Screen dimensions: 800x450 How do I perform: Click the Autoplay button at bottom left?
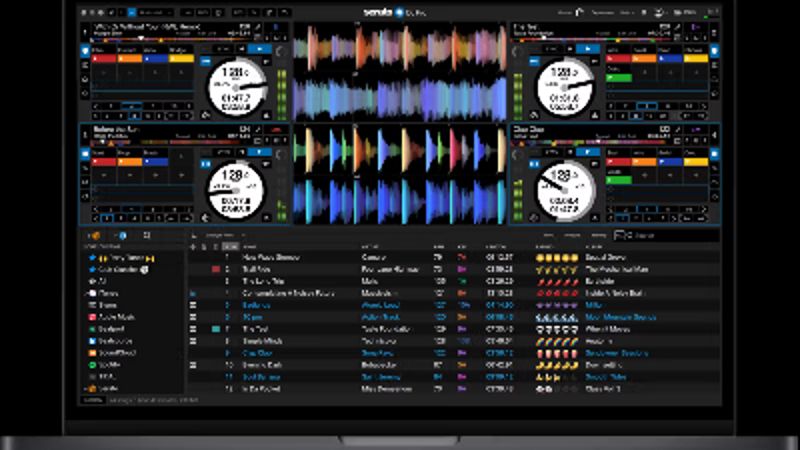(x=92, y=401)
